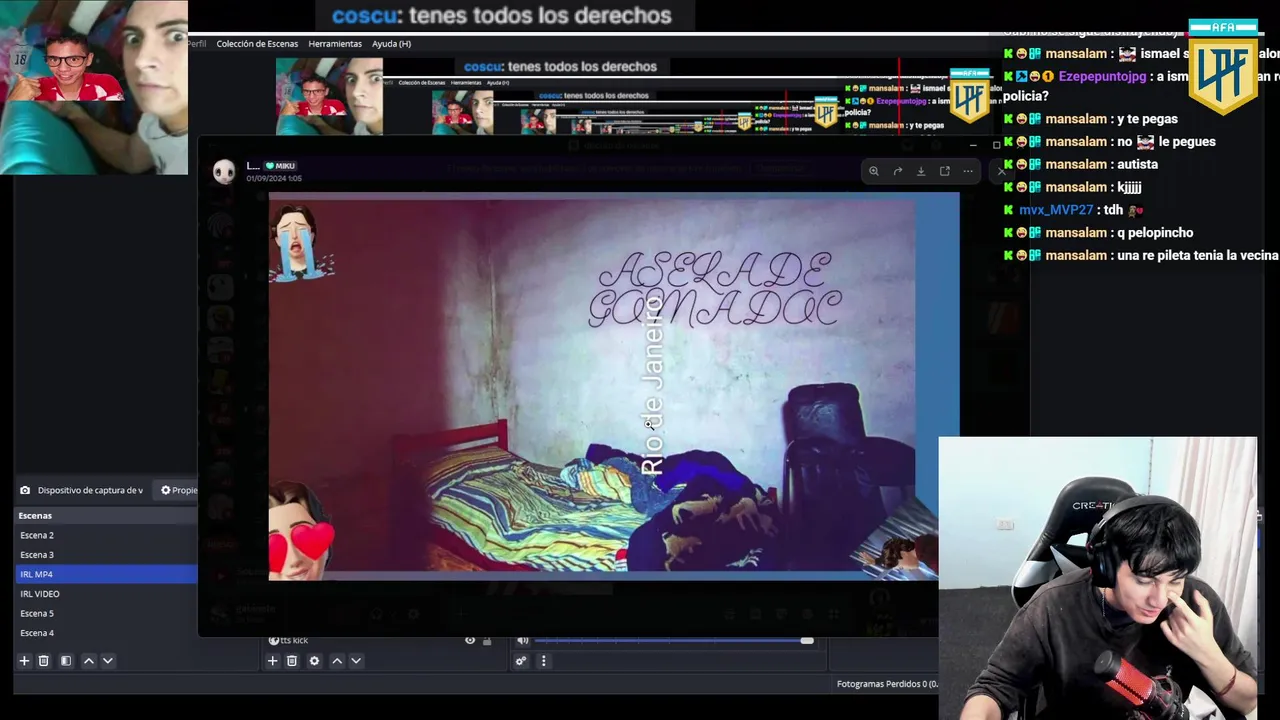Open advanced audio properties gears icon

521,661
